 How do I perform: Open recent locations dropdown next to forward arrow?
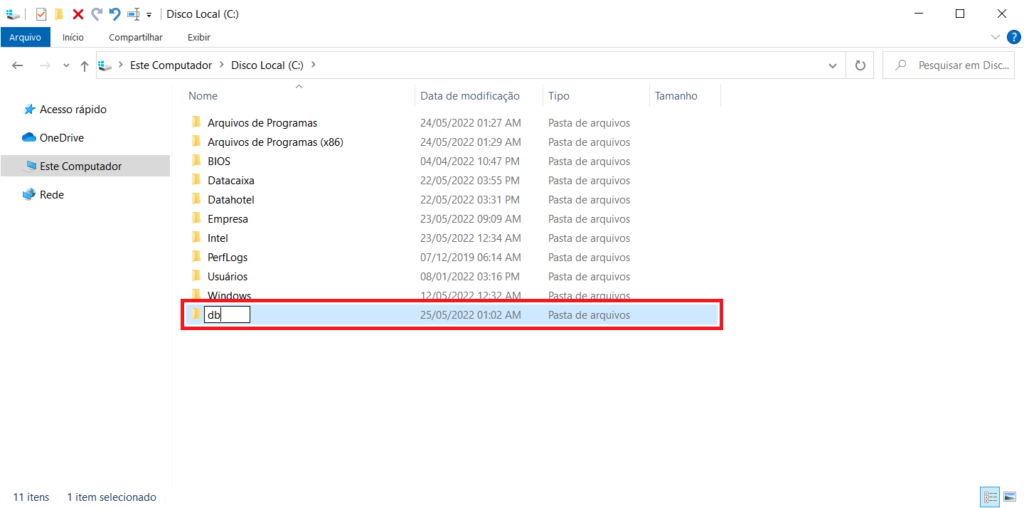pyautogui.click(x=66, y=65)
